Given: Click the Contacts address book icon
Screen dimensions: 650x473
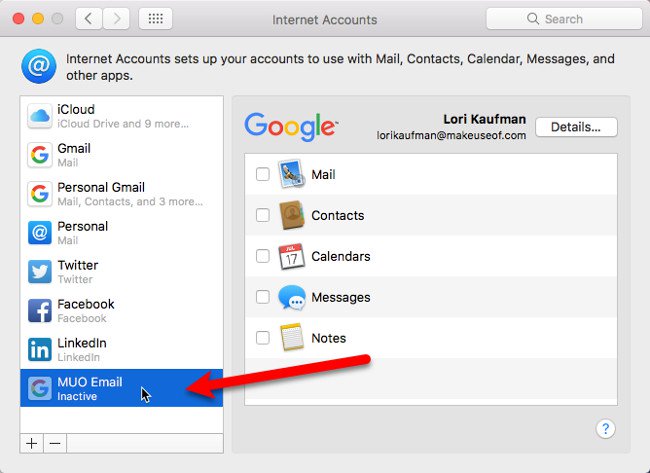Looking at the screenshot, I should point(292,215).
